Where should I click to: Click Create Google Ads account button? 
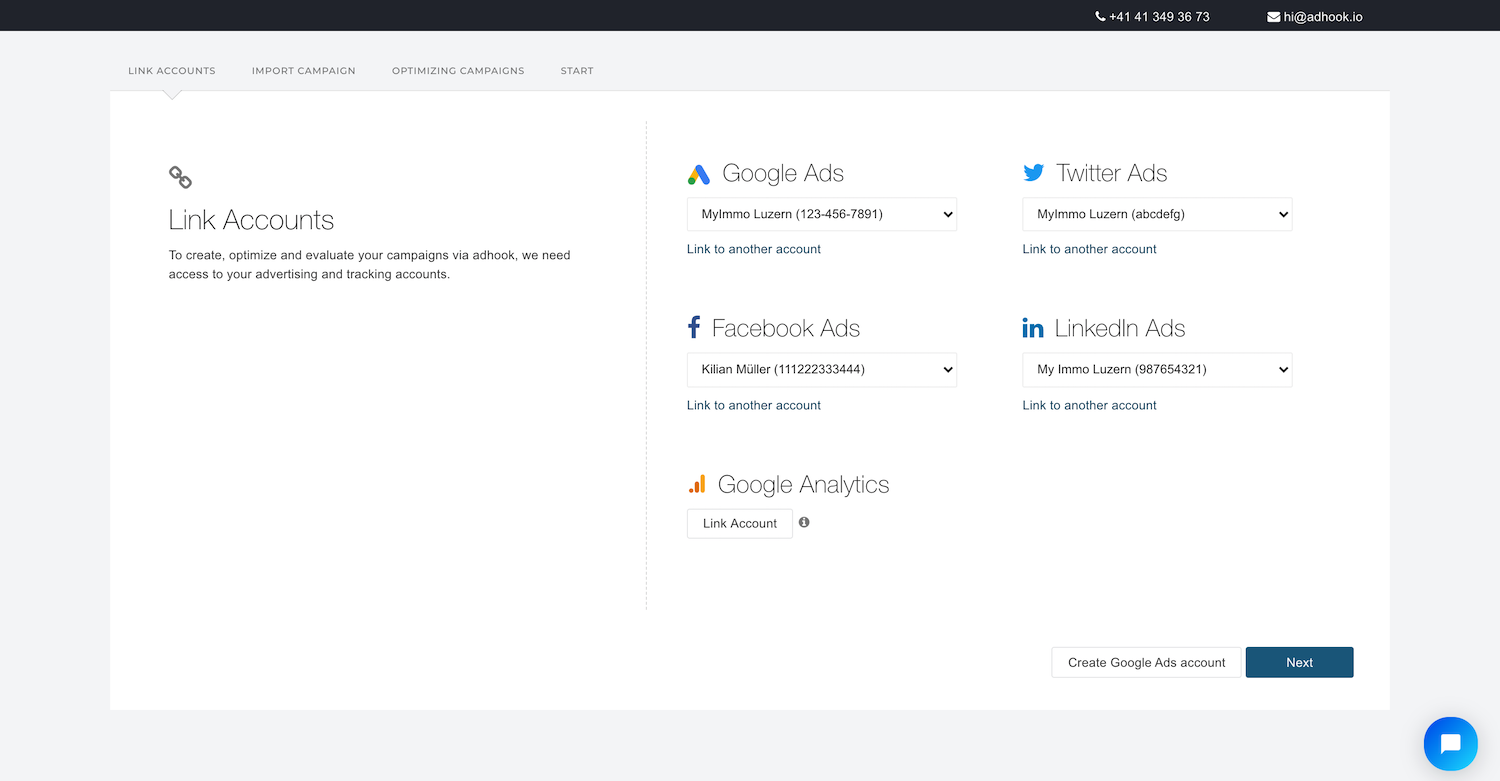coord(1146,662)
